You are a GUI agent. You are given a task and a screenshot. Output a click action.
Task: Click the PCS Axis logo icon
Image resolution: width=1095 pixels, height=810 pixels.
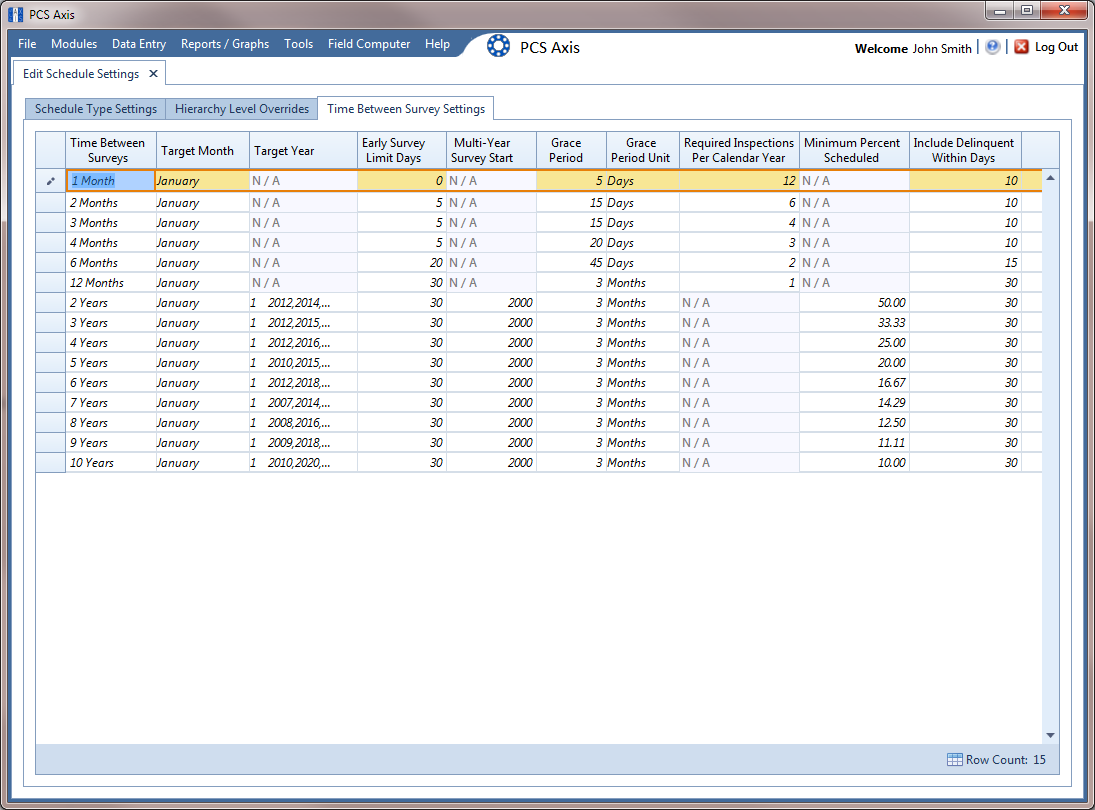tap(498, 46)
